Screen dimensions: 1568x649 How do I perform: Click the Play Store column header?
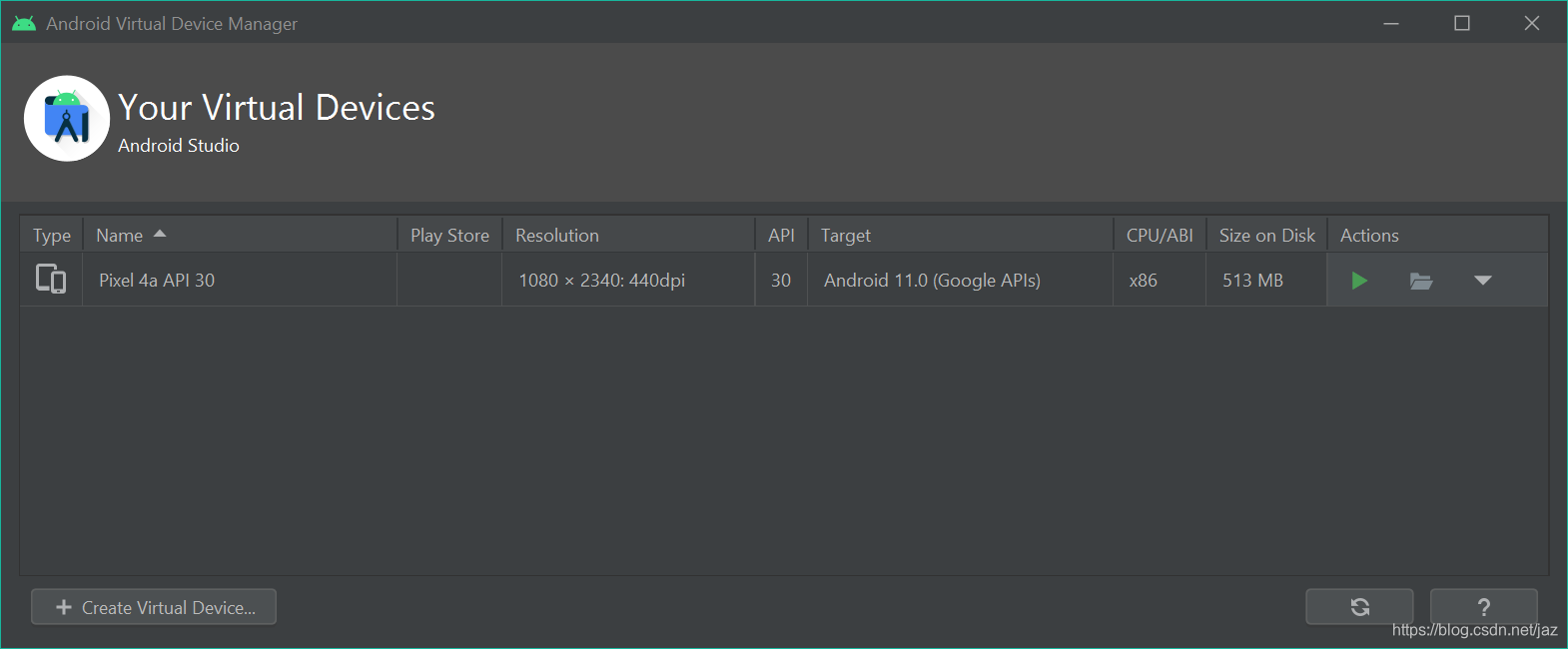point(449,236)
